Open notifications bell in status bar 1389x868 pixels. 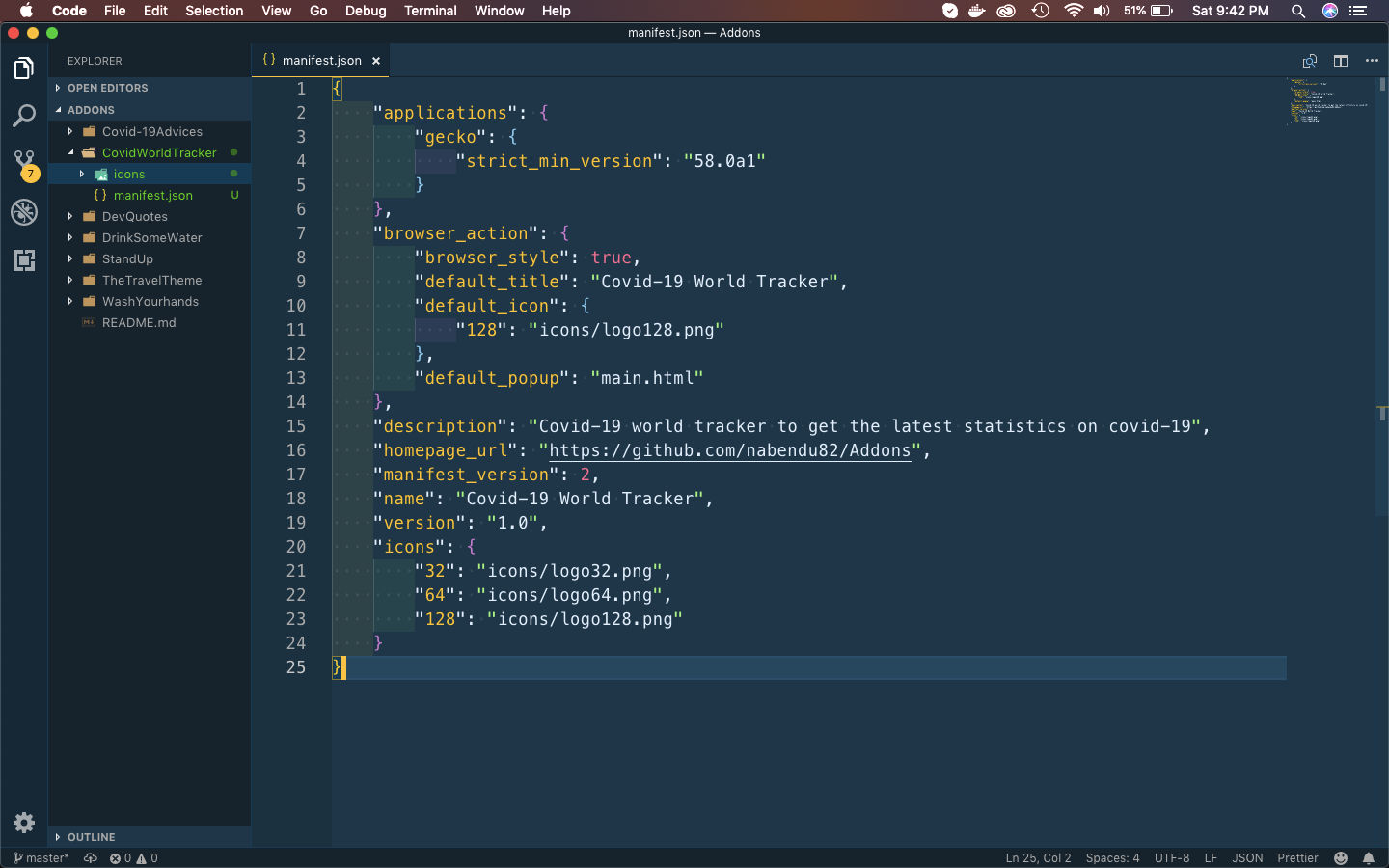click(1369, 858)
